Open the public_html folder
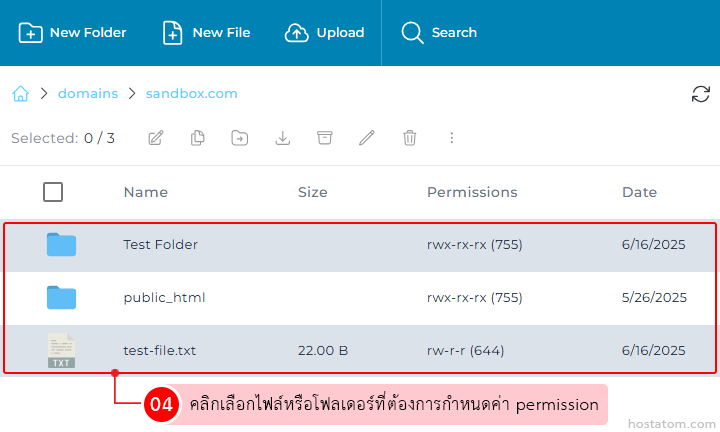This screenshot has width=720, height=432. (x=164, y=298)
